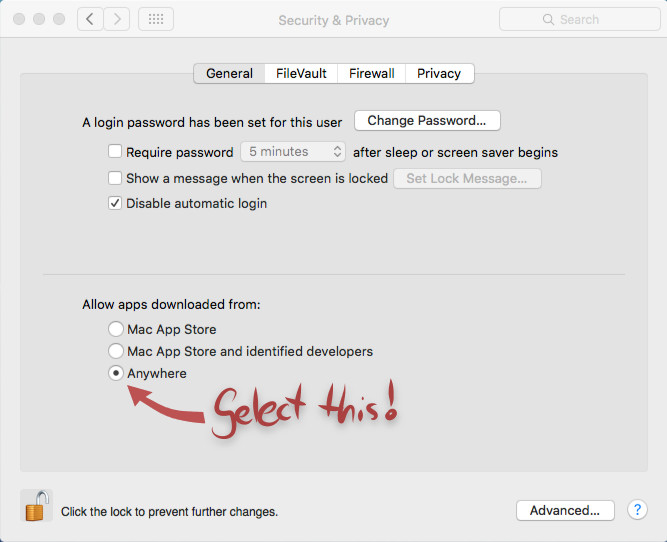This screenshot has height=542, width=667.
Task: Switch to the General tab
Action: [229, 73]
